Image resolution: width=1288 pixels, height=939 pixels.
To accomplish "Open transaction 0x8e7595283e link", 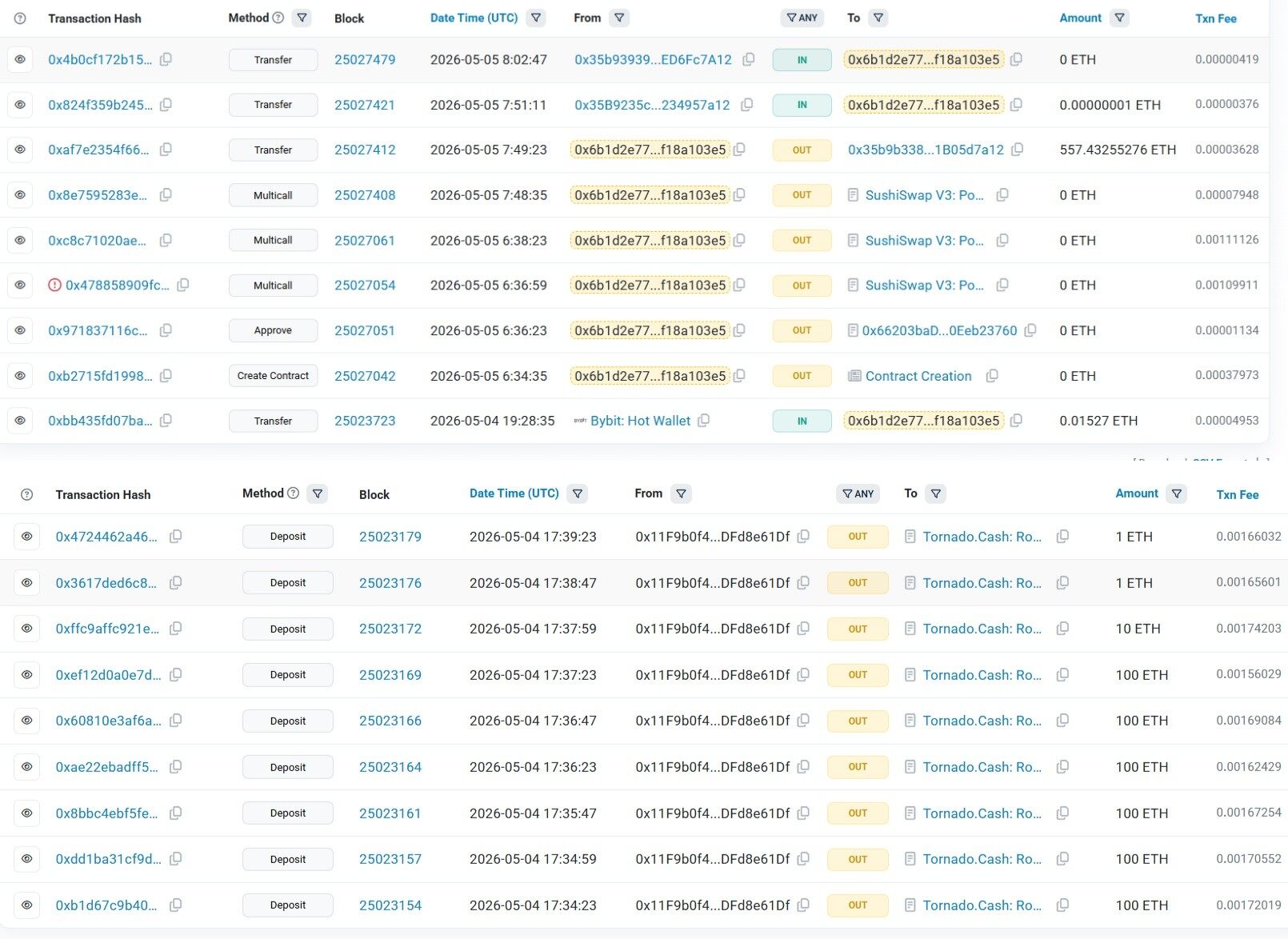I will (x=98, y=195).
